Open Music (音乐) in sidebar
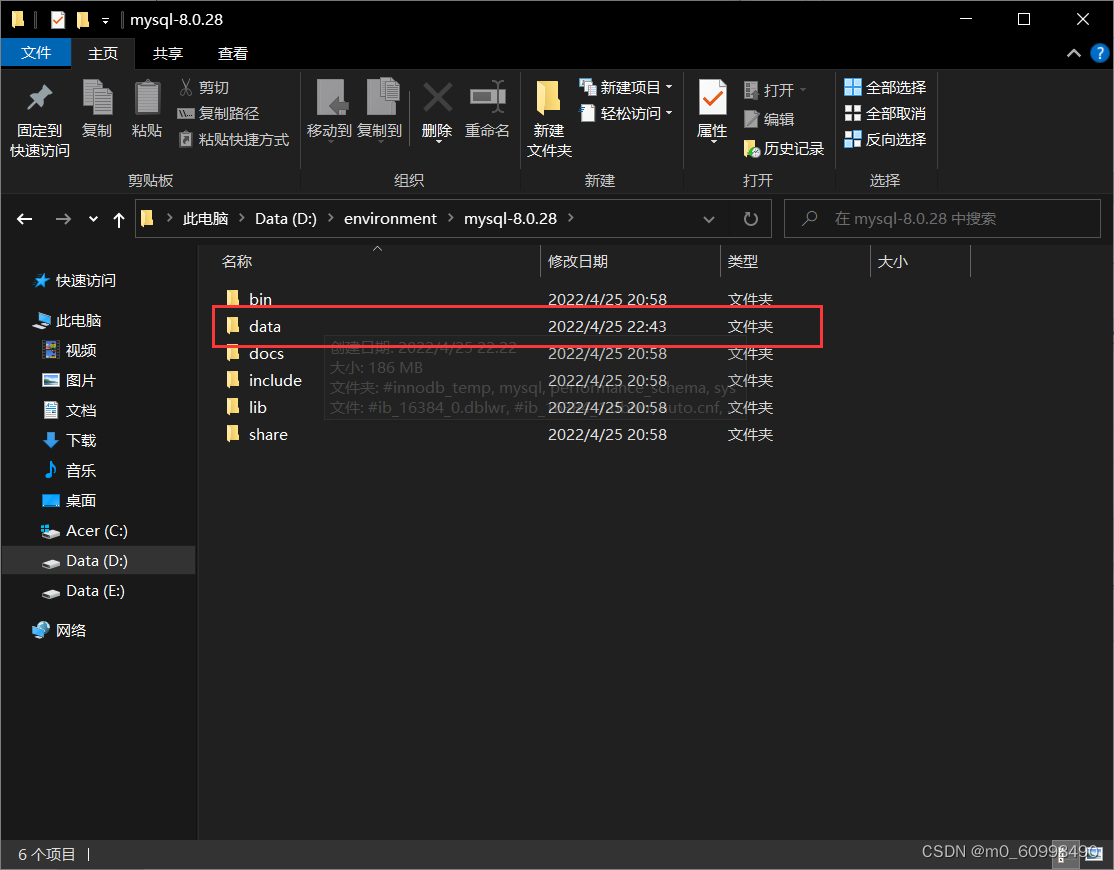1114x870 pixels. (x=70, y=470)
